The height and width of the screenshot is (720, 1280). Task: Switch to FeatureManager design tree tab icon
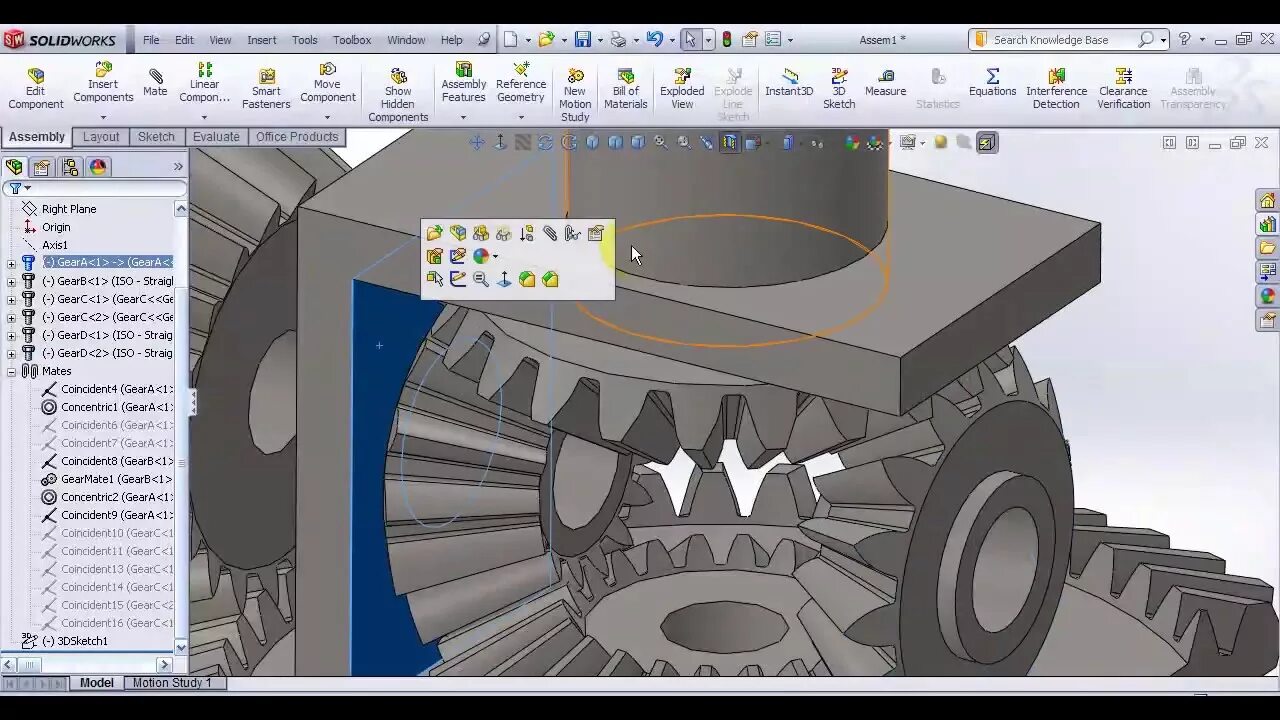(x=14, y=167)
